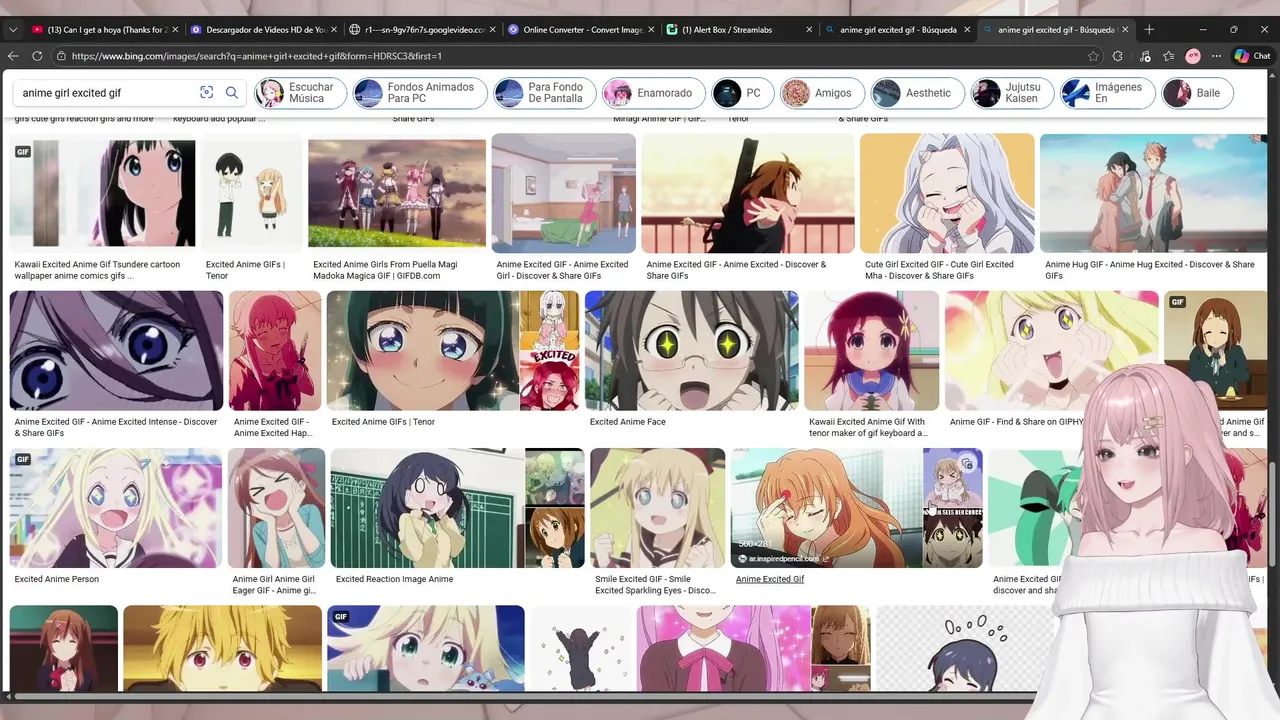This screenshot has height=720, width=1280.
Task: Expand the tab actions chevron menu
Action: pyautogui.click(x=13, y=30)
